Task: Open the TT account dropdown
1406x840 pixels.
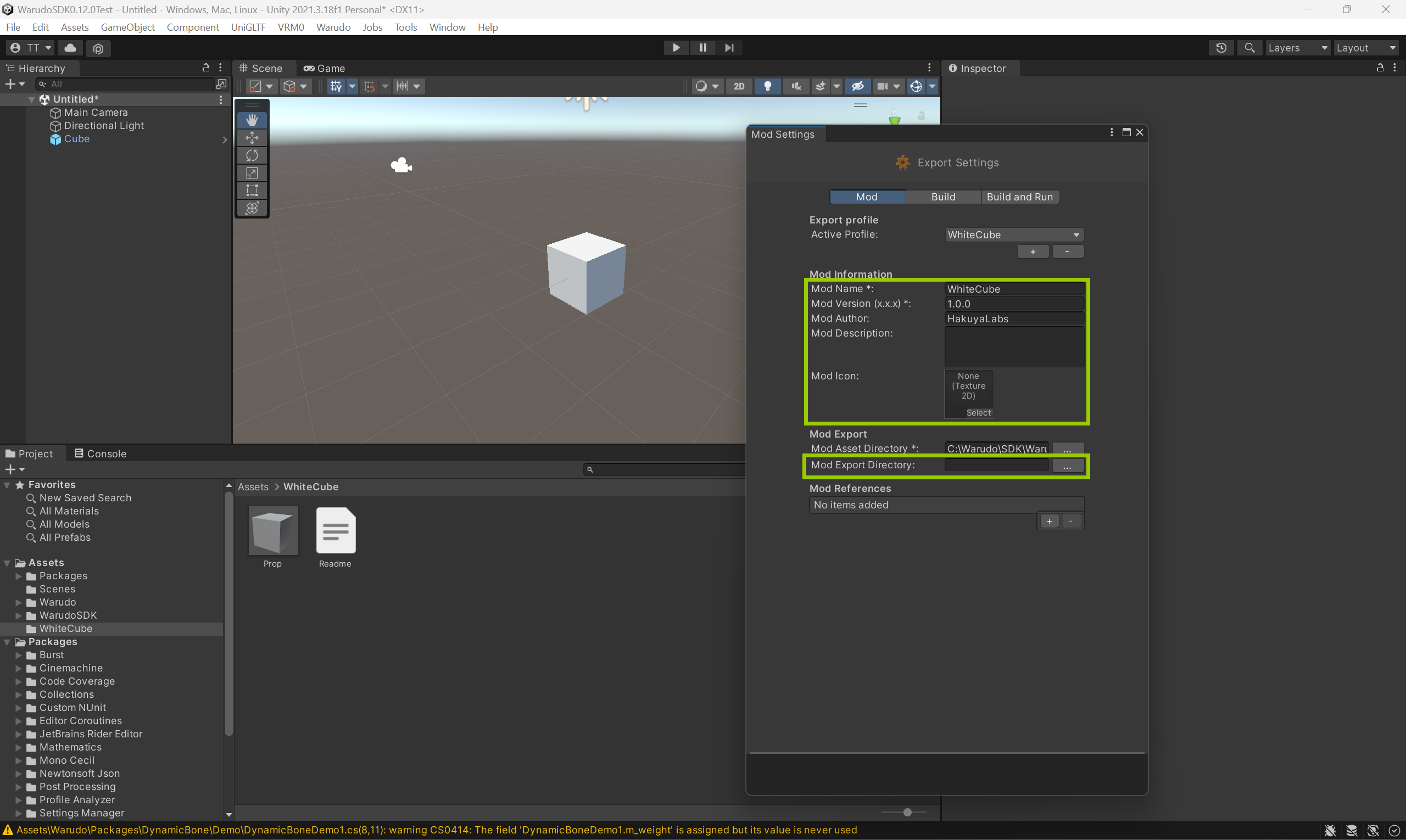Action: tap(31, 48)
